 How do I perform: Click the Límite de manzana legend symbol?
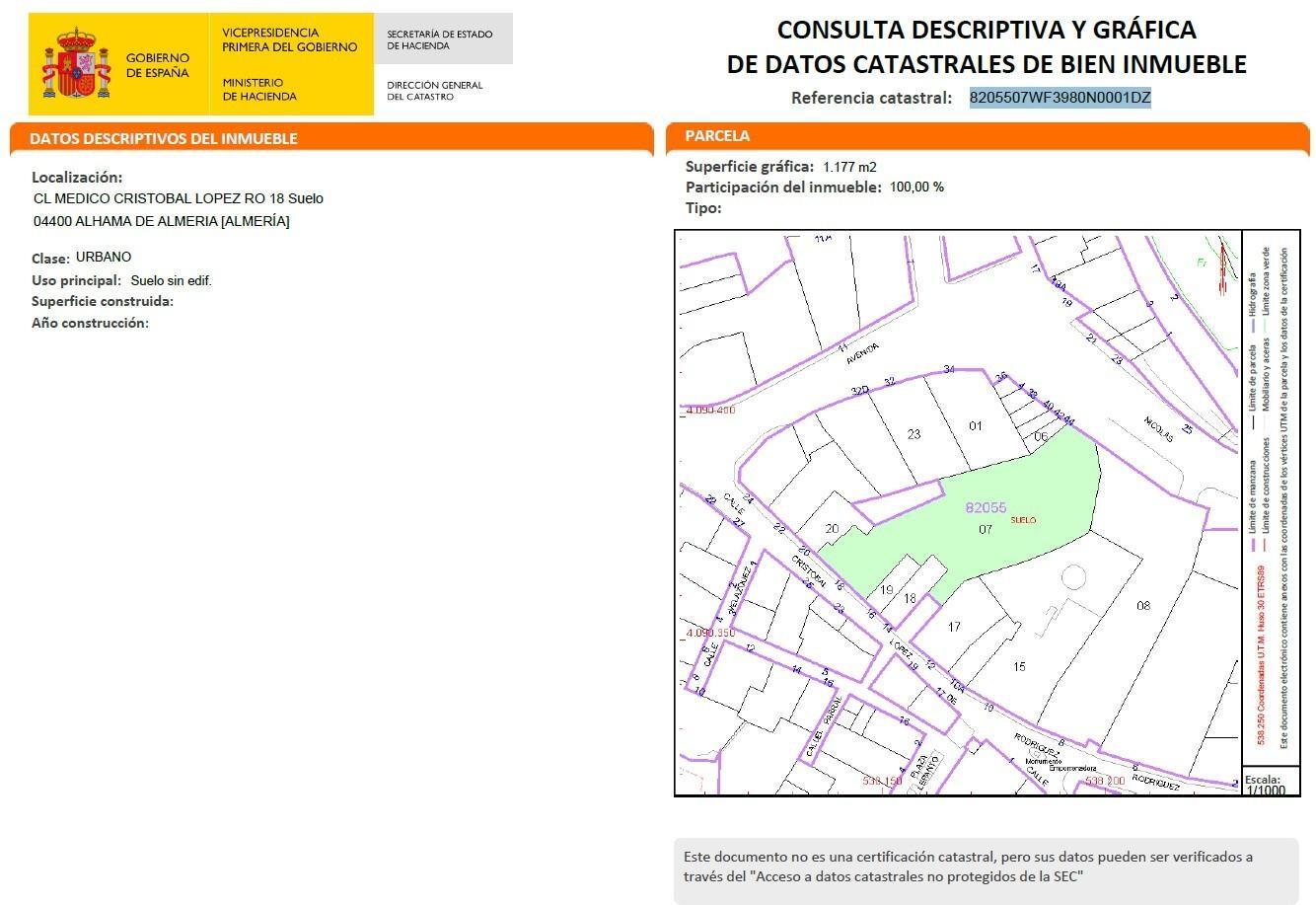point(1253,543)
